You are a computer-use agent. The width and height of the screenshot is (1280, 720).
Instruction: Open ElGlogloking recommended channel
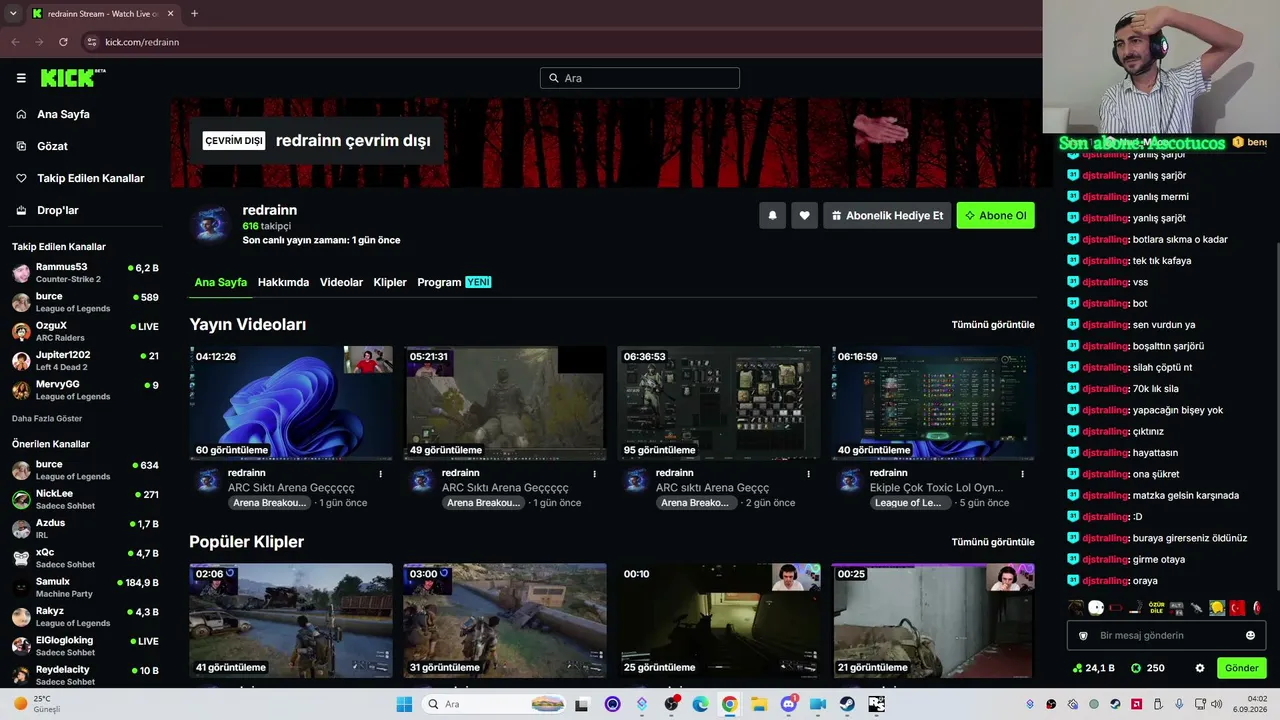pos(85,646)
